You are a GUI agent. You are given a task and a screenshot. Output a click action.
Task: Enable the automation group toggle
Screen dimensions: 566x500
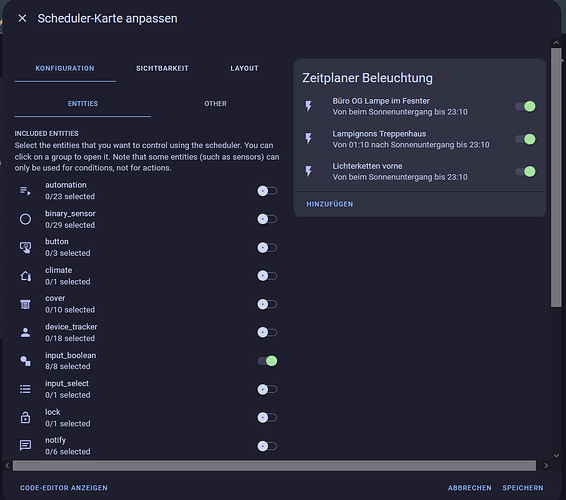coord(267,191)
